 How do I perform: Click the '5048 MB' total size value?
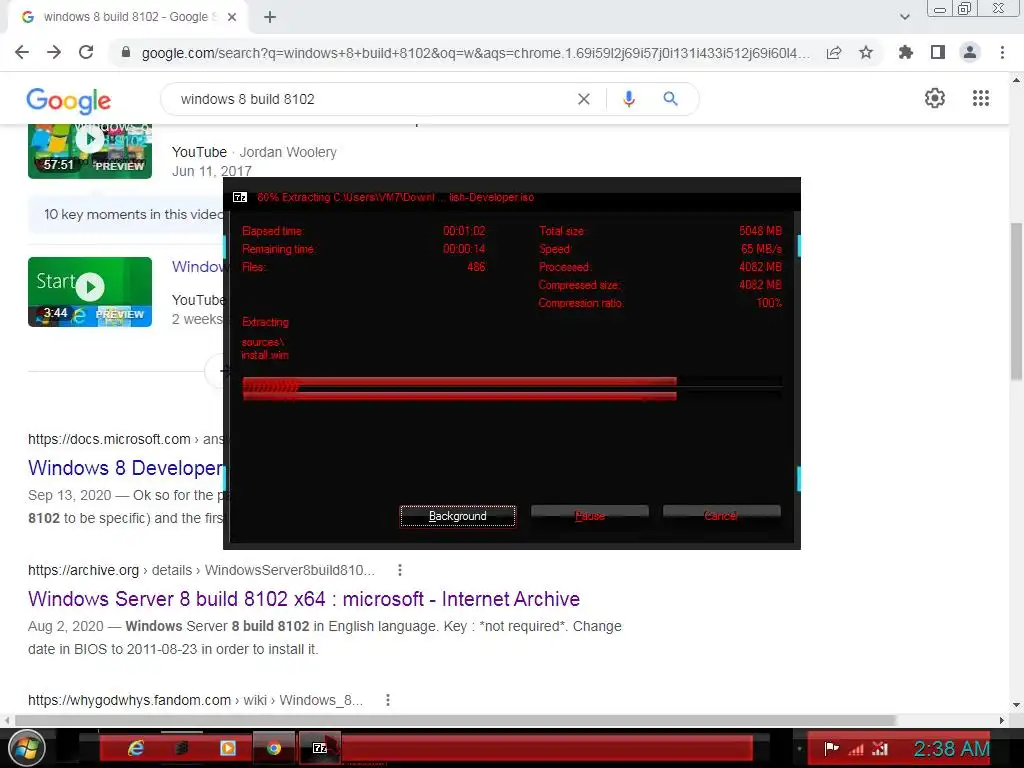pyautogui.click(x=760, y=231)
